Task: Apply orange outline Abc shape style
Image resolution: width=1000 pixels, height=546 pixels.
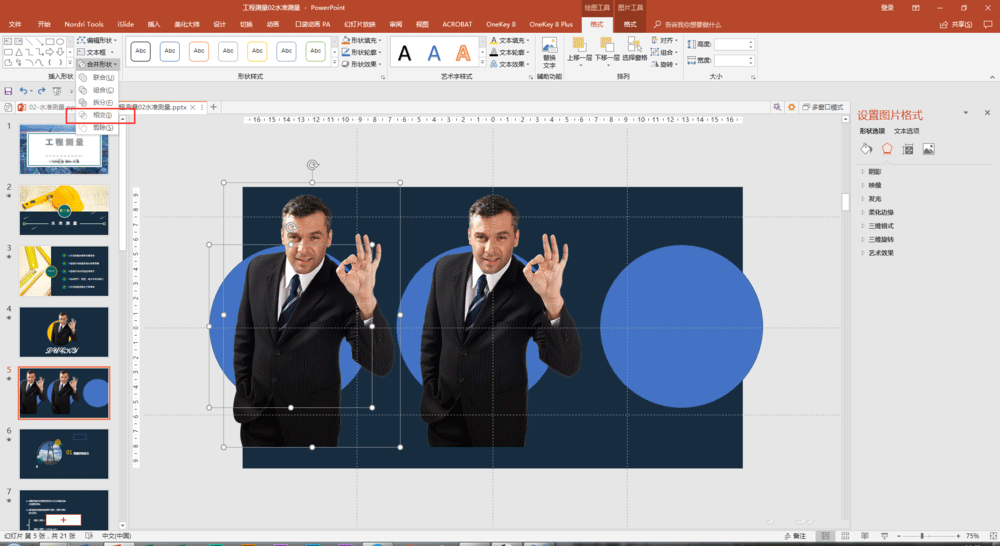Action: pos(199,51)
